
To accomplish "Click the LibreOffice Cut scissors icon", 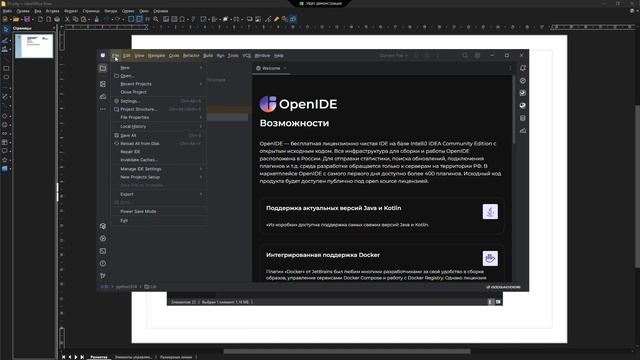I will pyautogui.click(x=67, y=19).
